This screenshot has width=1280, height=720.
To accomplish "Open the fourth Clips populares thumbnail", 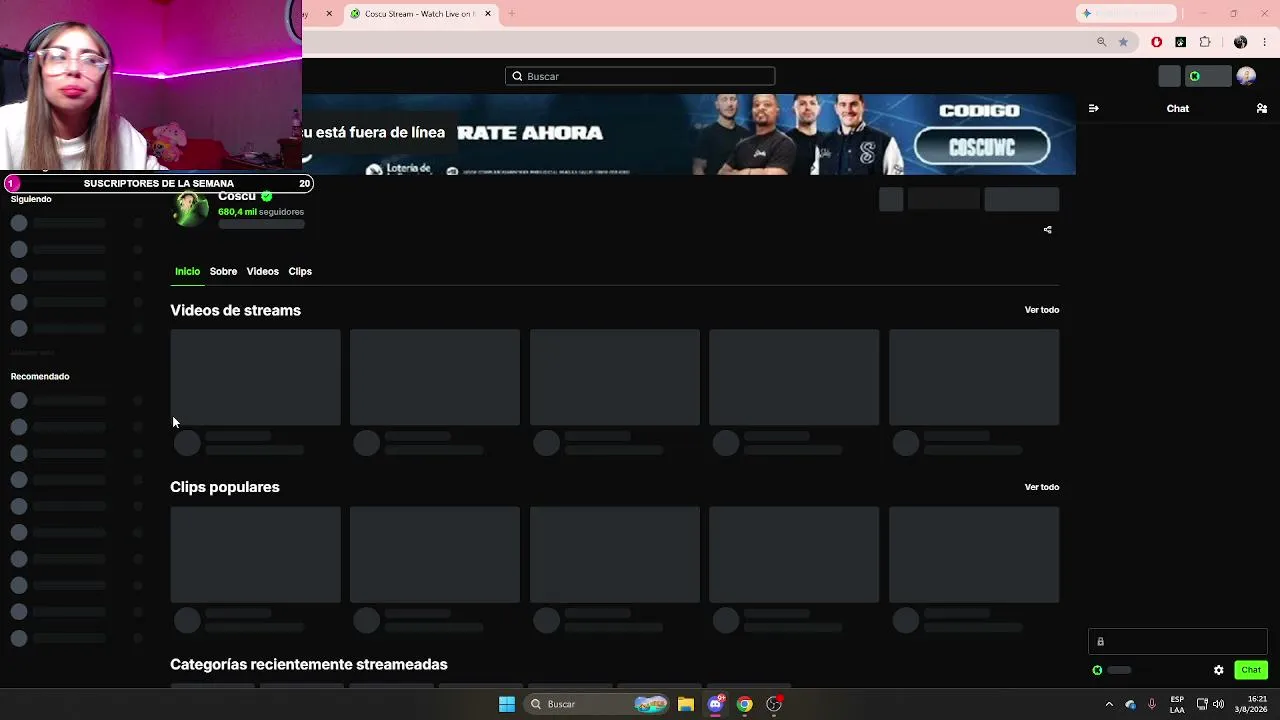I will [794, 555].
